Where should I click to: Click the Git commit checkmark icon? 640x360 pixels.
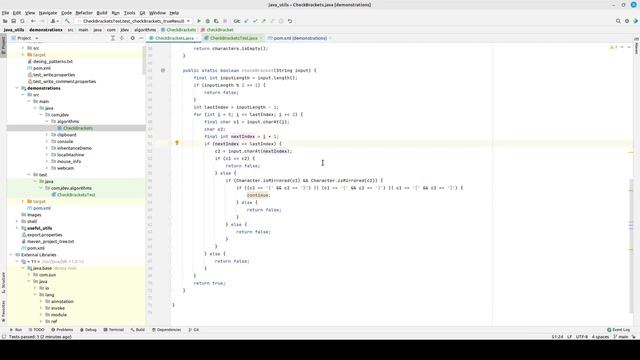[255, 21]
